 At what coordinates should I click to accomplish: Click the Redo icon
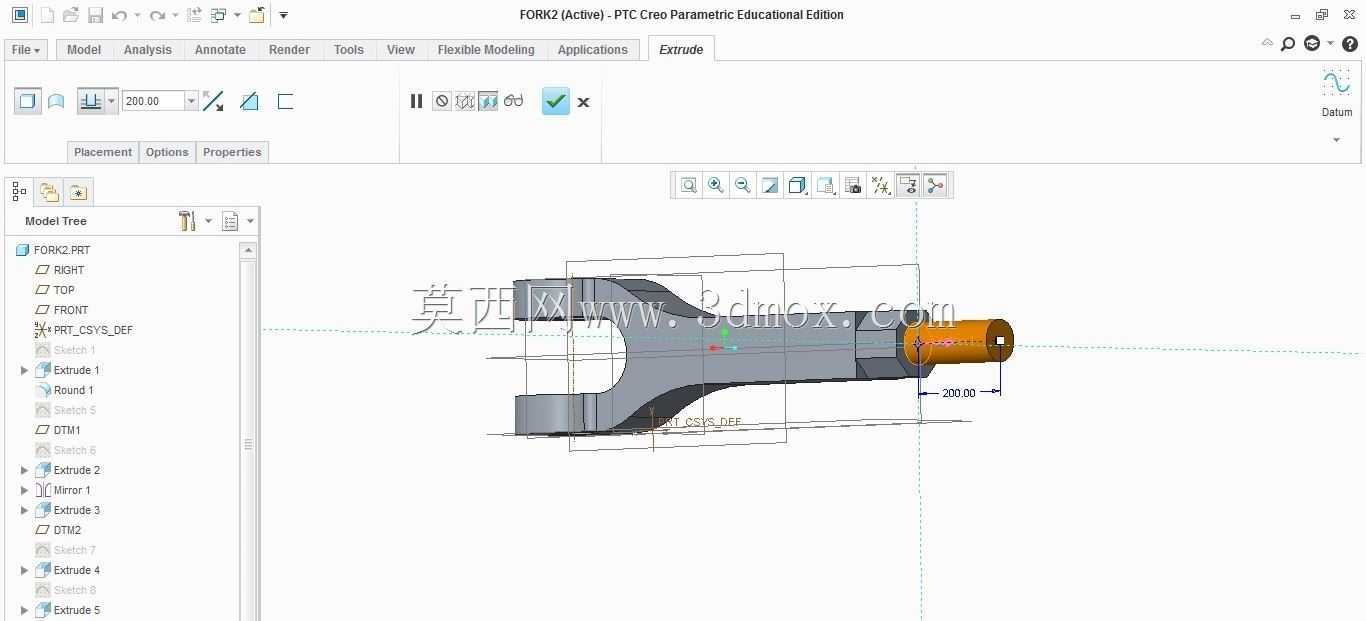point(157,15)
